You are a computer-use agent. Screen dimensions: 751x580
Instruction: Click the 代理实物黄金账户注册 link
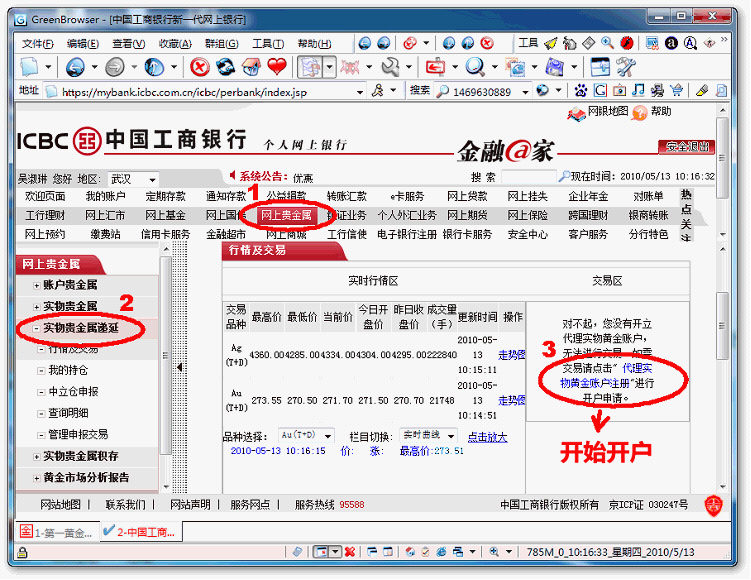(607, 375)
